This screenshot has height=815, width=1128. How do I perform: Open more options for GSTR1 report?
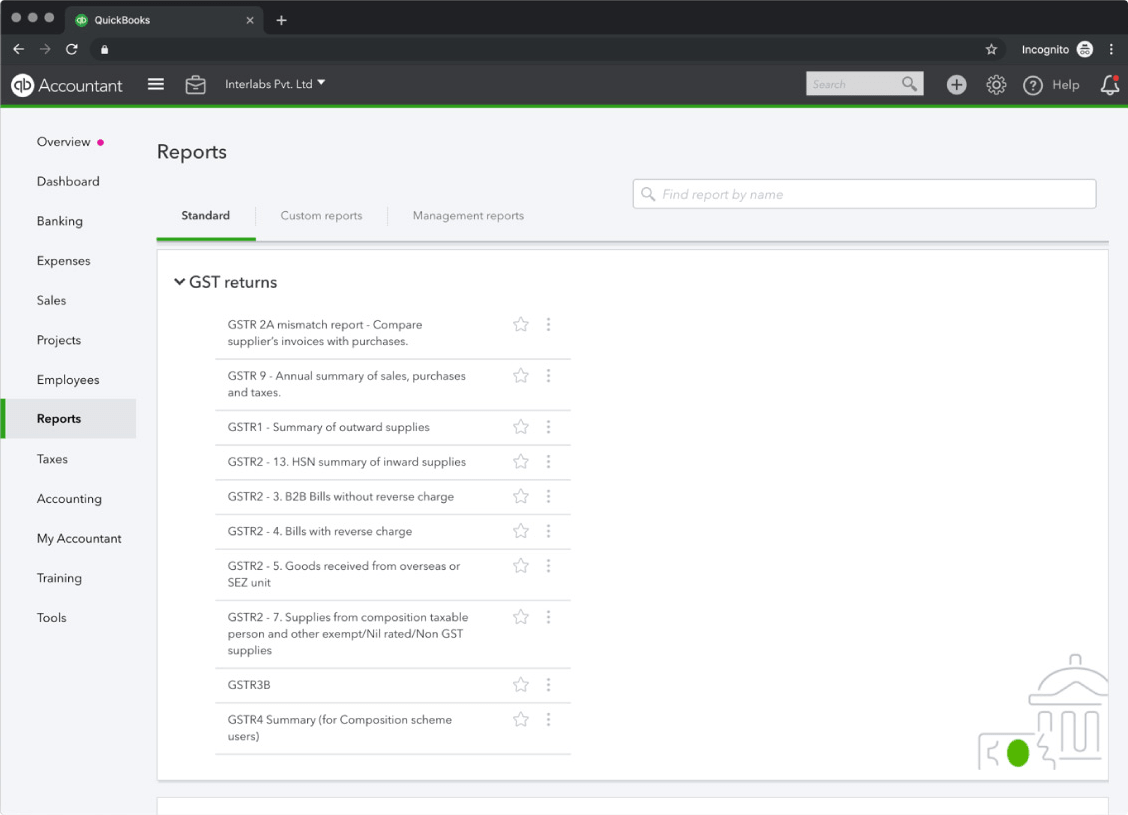[x=548, y=427]
